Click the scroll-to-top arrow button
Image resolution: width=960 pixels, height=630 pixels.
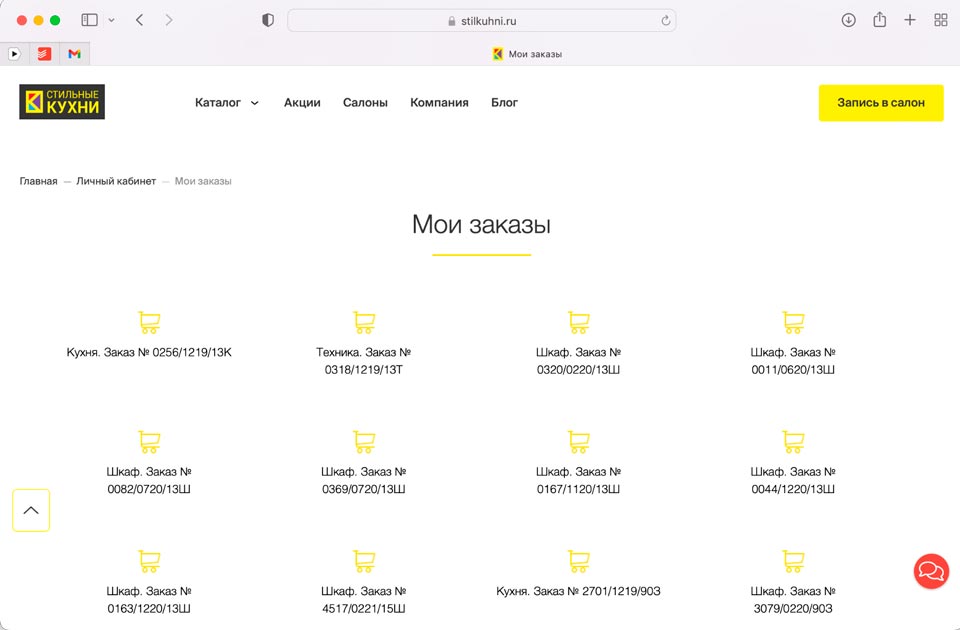point(31,510)
